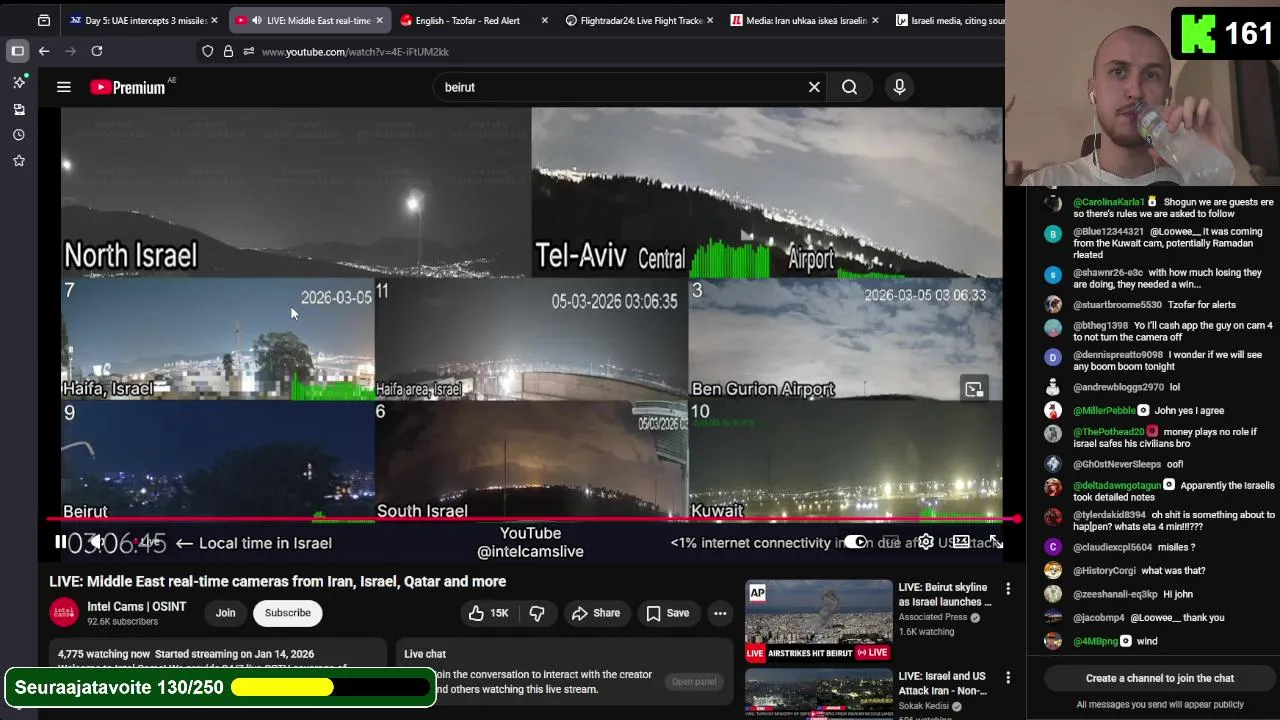Click chat username @MillerPebble
The height and width of the screenshot is (720, 1280).
[1105, 411]
